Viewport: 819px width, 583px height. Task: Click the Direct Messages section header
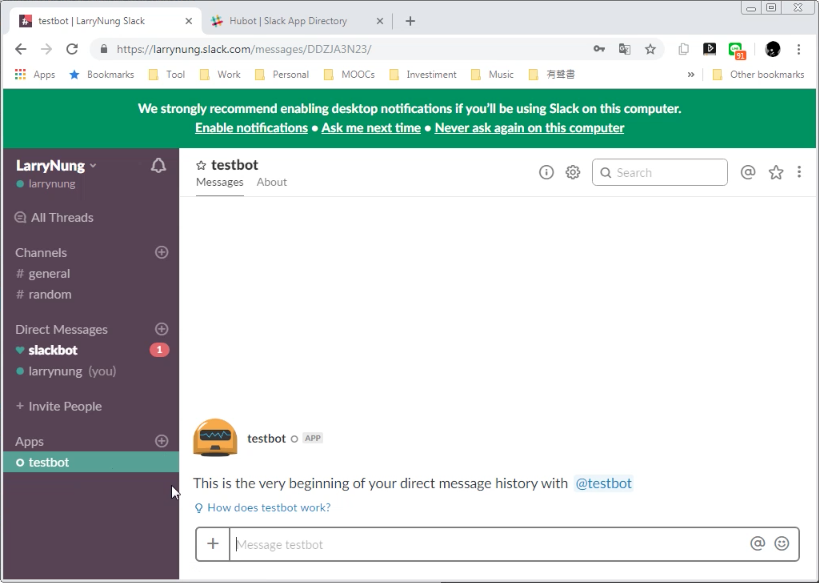point(62,330)
